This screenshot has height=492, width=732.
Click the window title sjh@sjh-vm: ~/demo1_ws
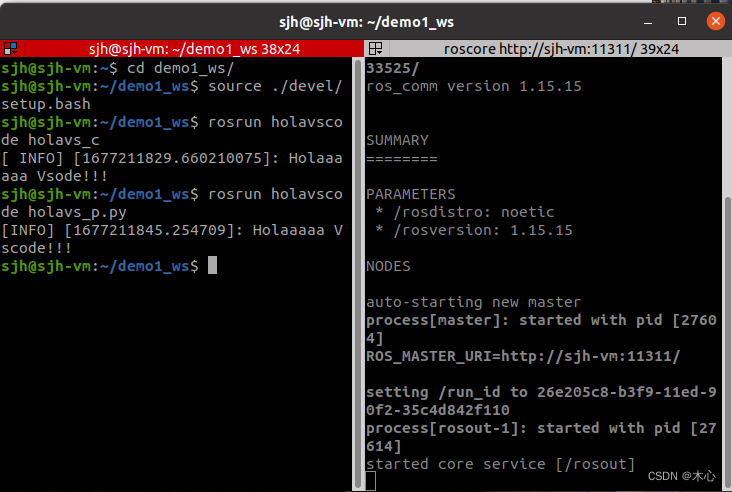pos(366,22)
